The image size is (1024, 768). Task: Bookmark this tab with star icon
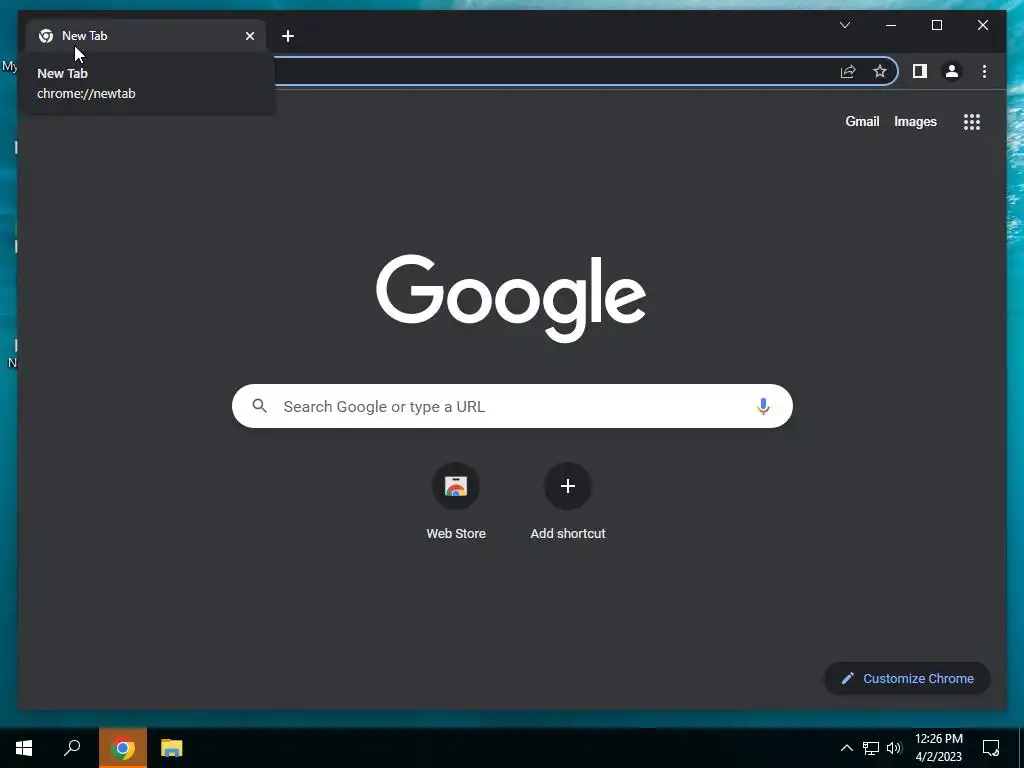click(x=880, y=71)
